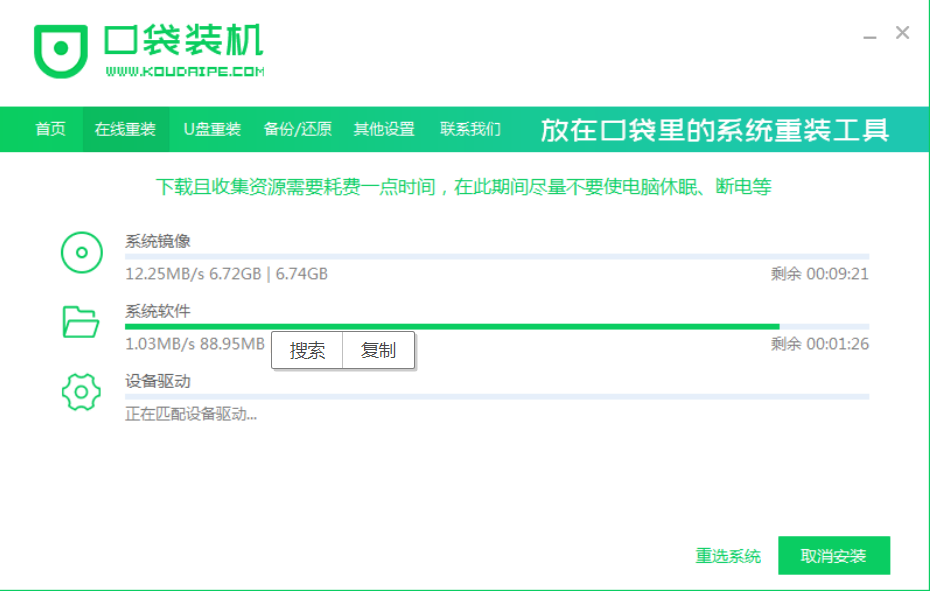The image size is (934, 592).
Task: Switch to the 在线重装 tab
Action: click(x=125, y=130)
